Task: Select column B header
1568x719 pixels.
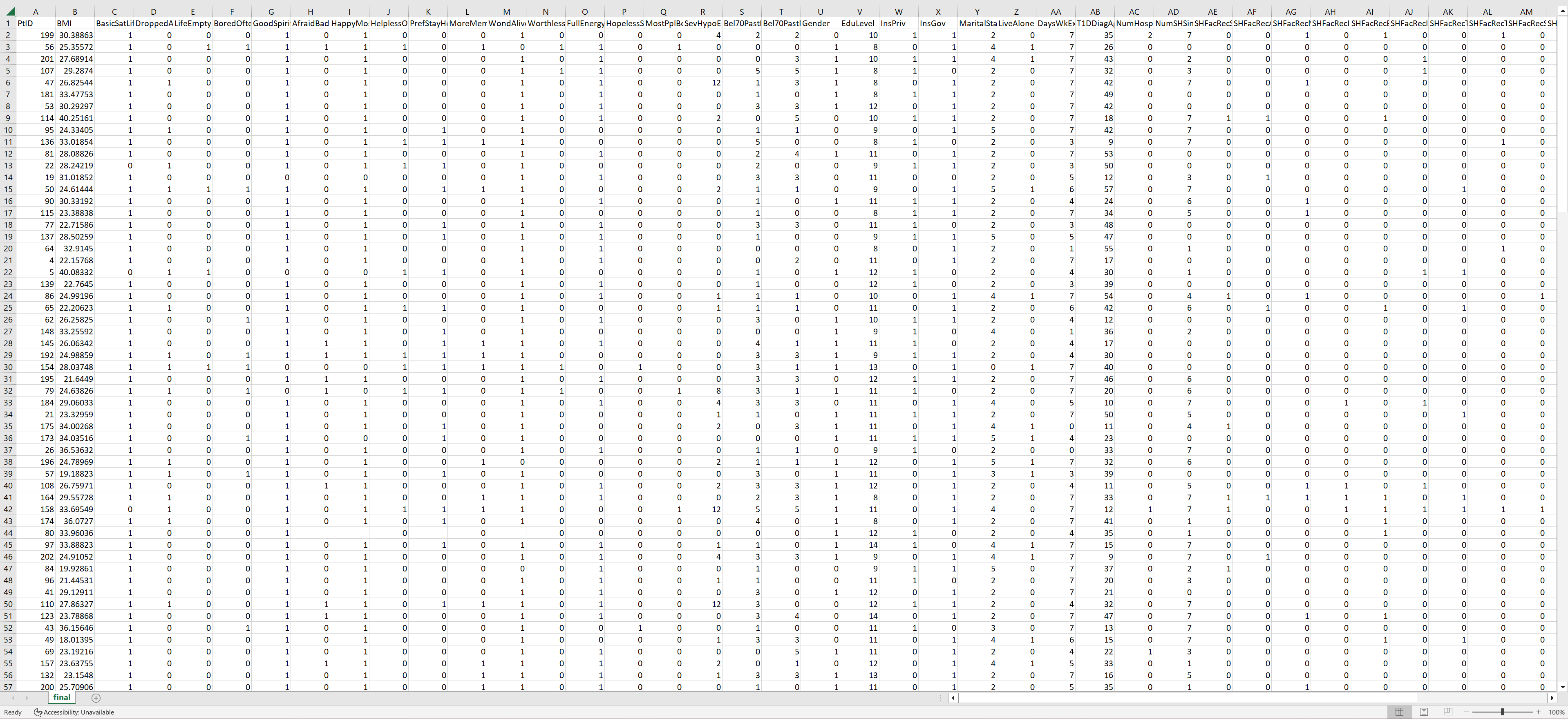Action: click(x=74, y=11)
